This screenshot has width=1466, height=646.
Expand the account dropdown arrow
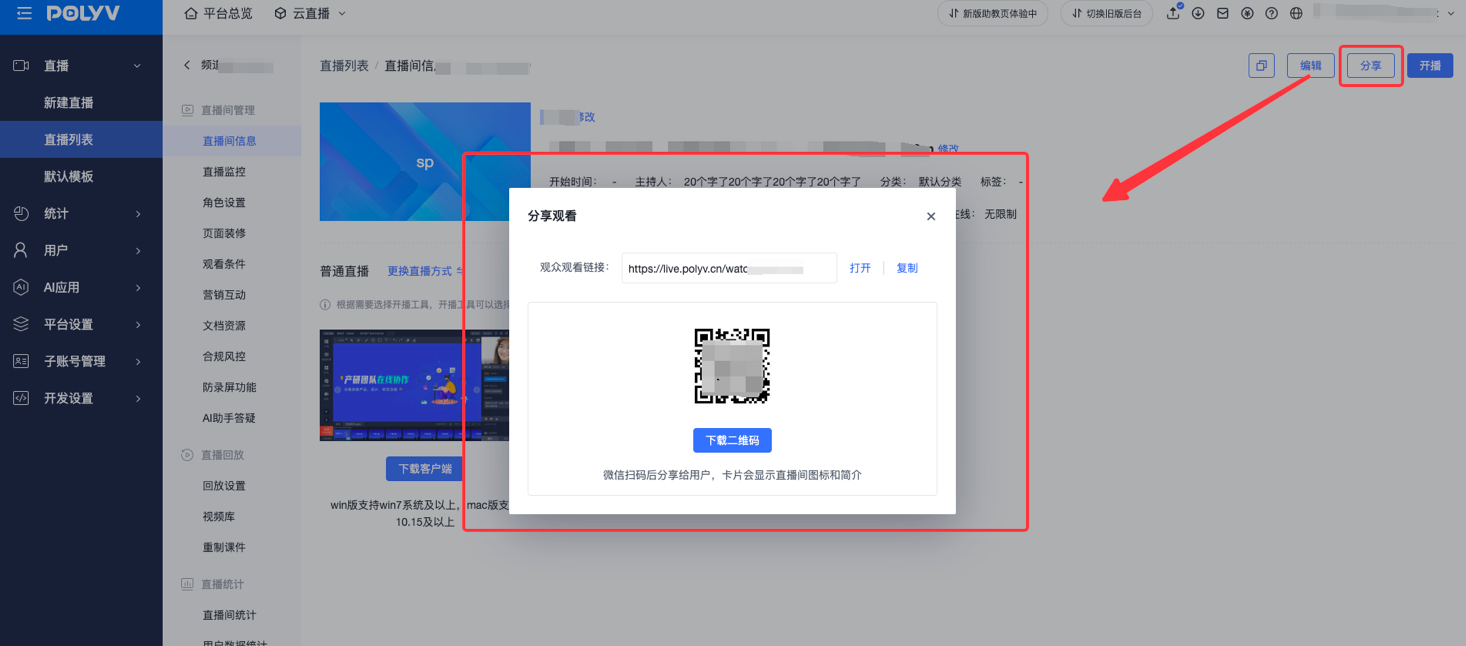(1451, 14)
